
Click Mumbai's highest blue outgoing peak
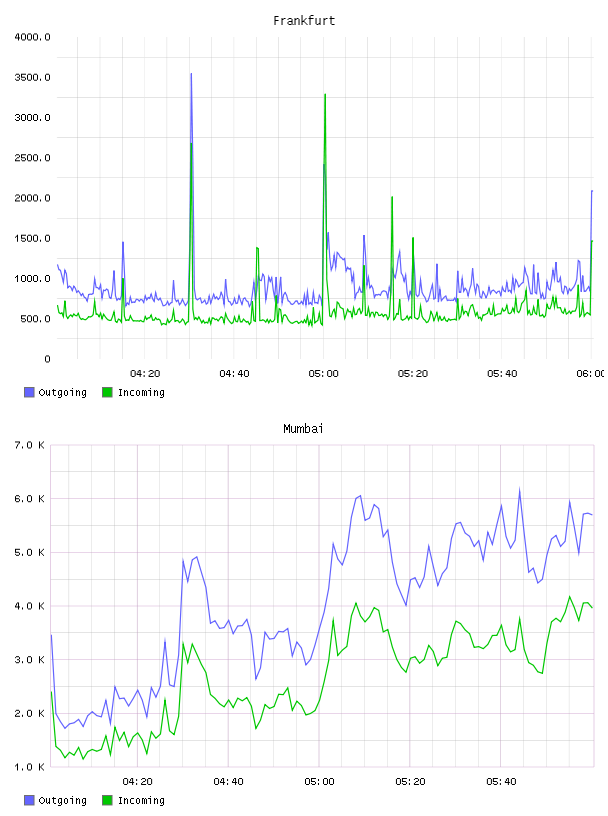(x=519, y=490)
